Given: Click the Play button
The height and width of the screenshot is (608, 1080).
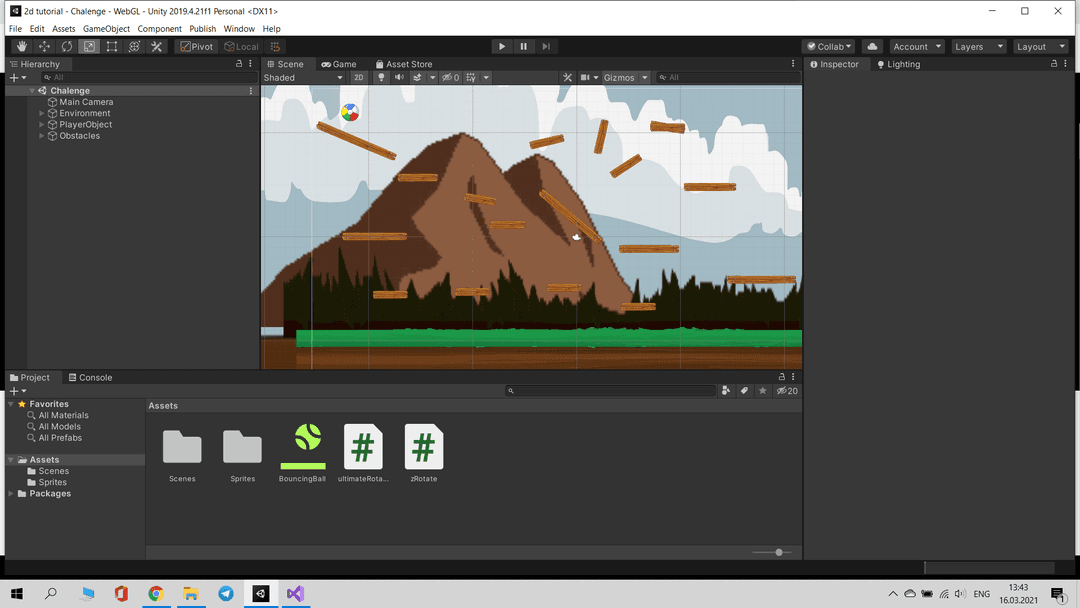Looking at the screenshot, I should (x=502, y=47).
